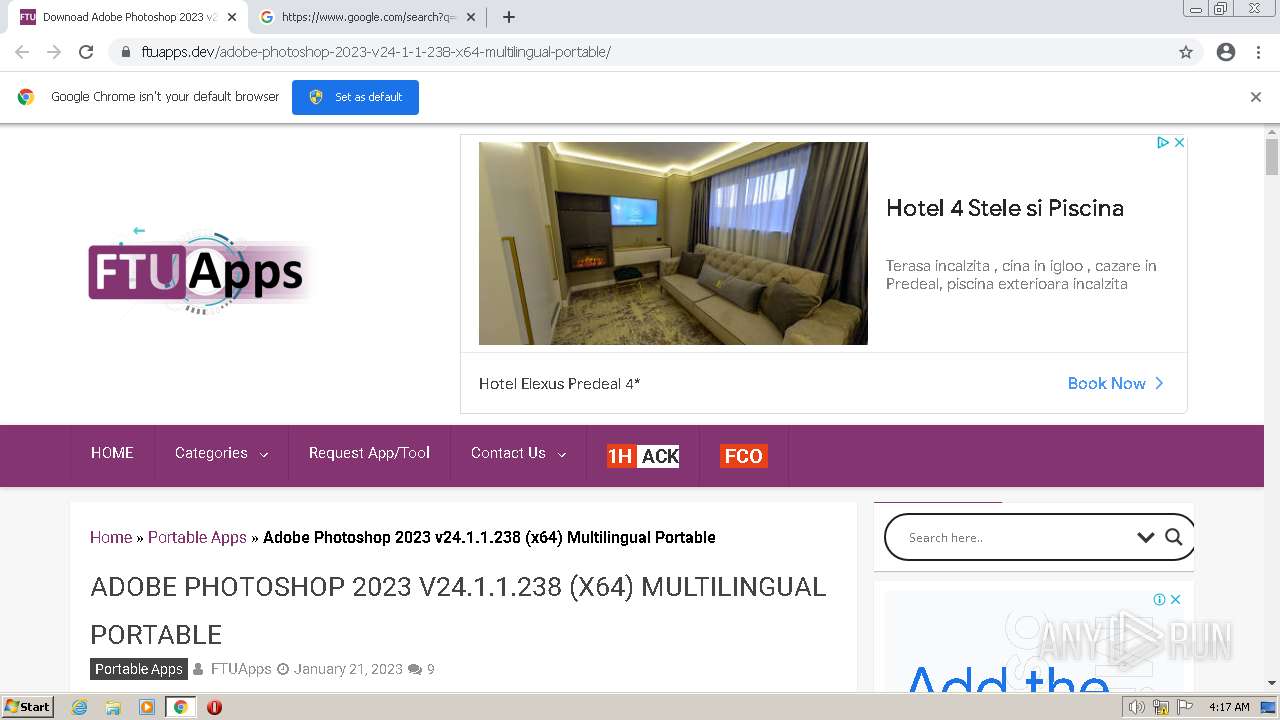Open the Chrome profile avatar icon
The image size is (1280, 720).
pyautogui.click(x=1226, y=52)
